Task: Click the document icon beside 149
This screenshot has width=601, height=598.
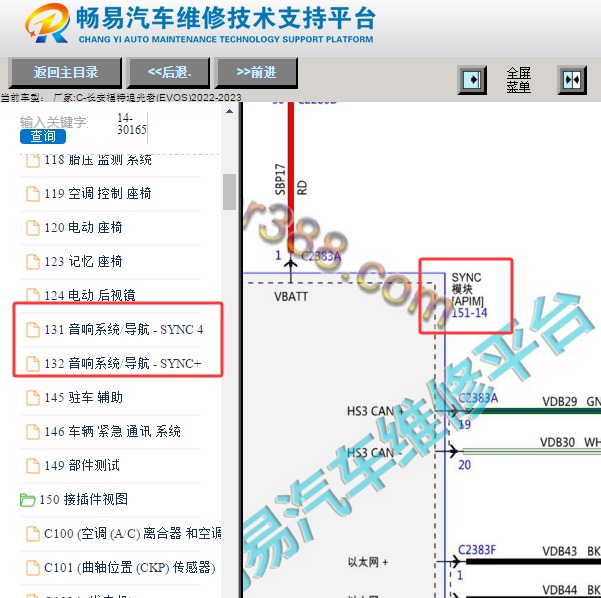Action: click(33, 466)
